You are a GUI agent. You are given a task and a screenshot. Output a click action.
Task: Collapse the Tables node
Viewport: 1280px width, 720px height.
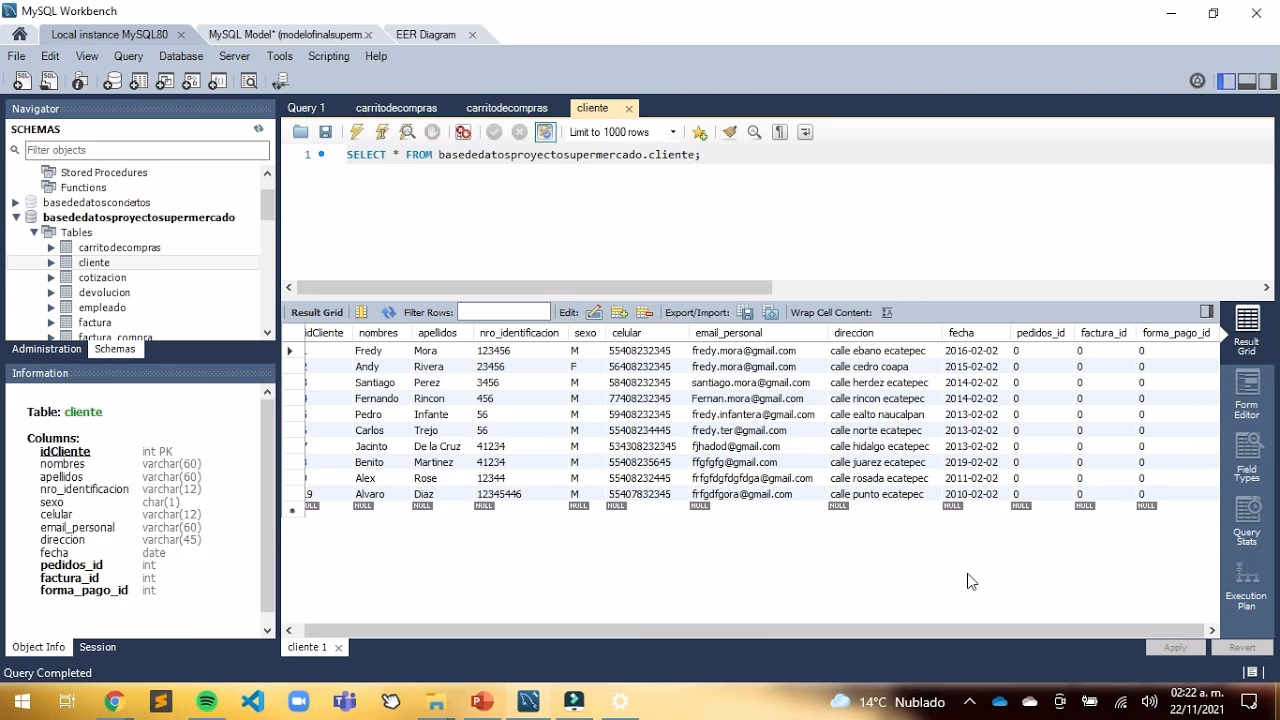point(34,233)
